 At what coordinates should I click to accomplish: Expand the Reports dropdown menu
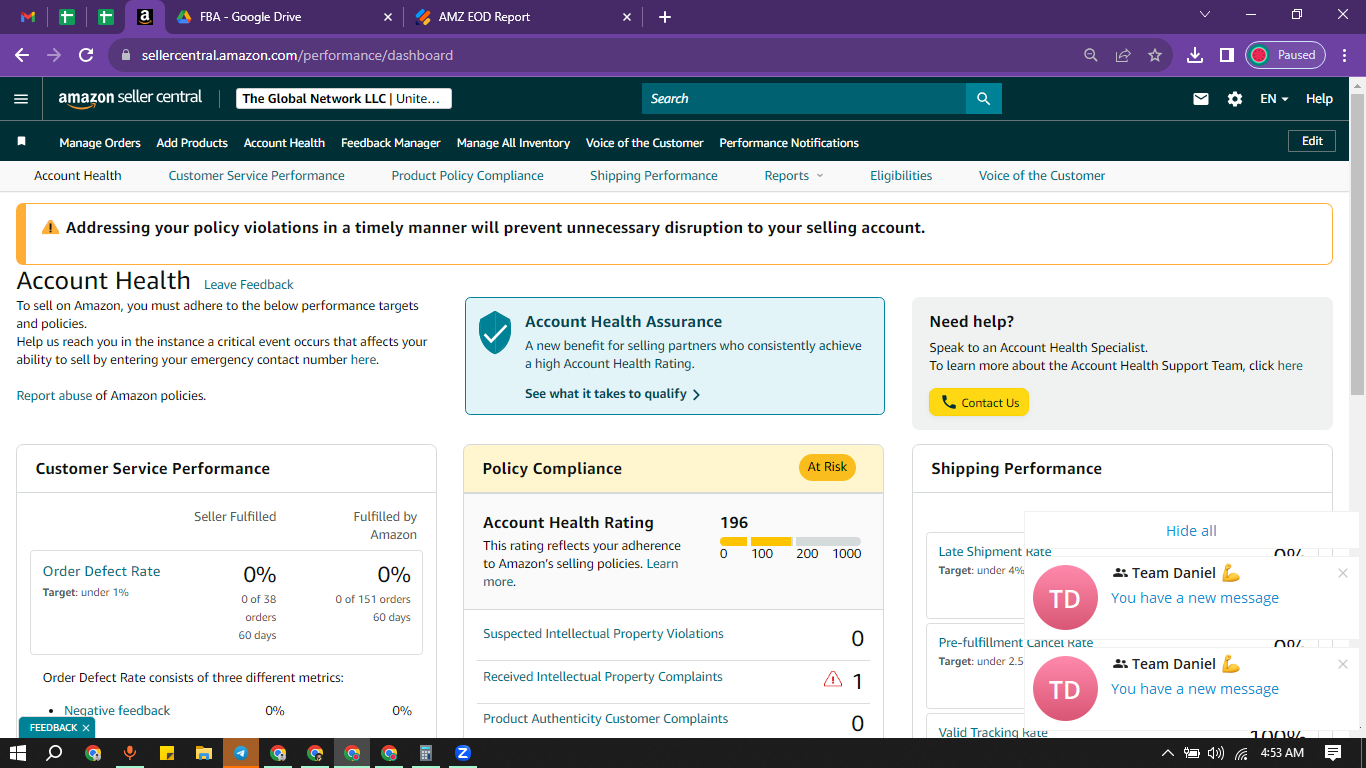(794, 175)
